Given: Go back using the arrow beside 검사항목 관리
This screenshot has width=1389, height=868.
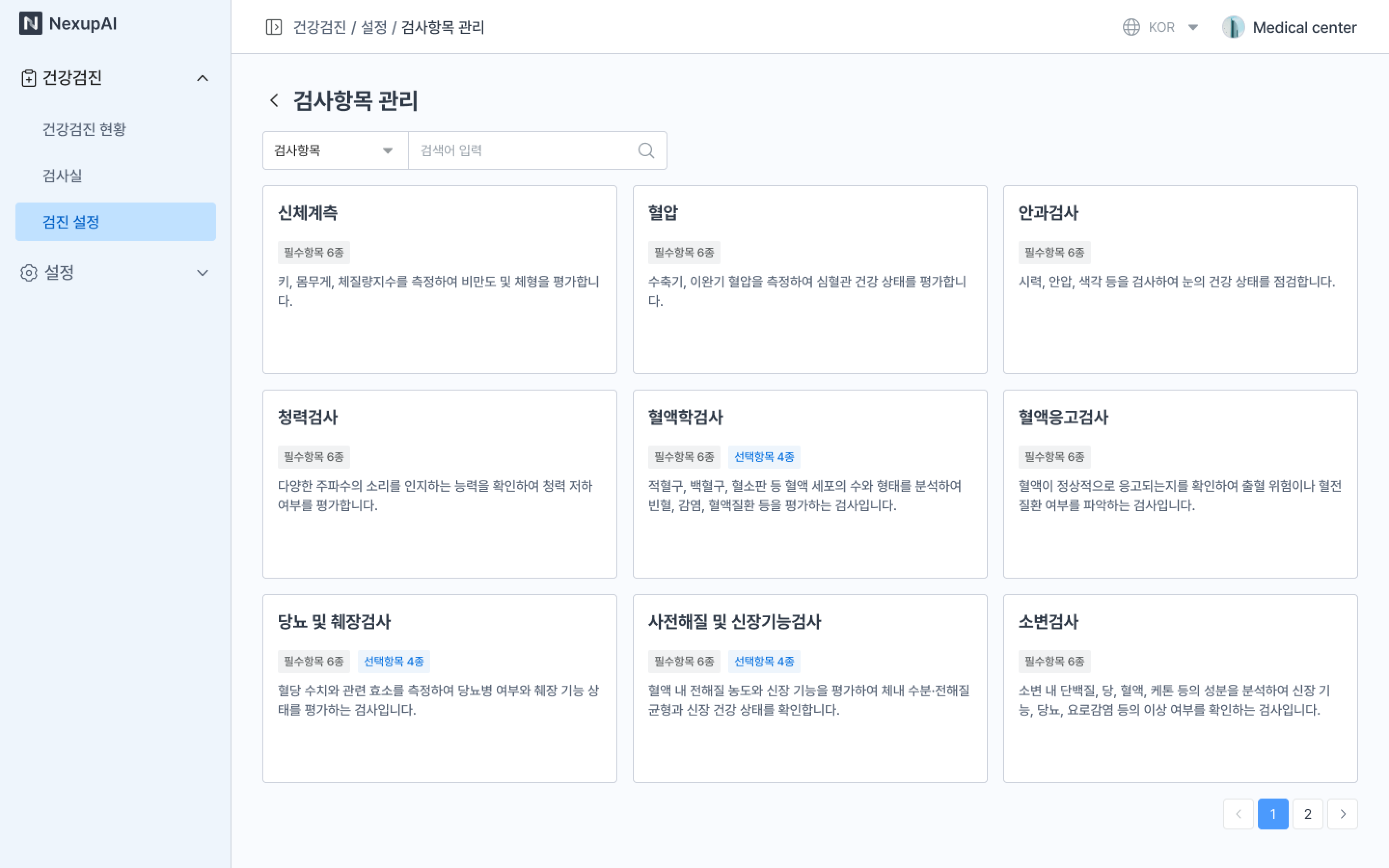Looking at the screenshot, I should pyautogui.click(x=274, y=100).
